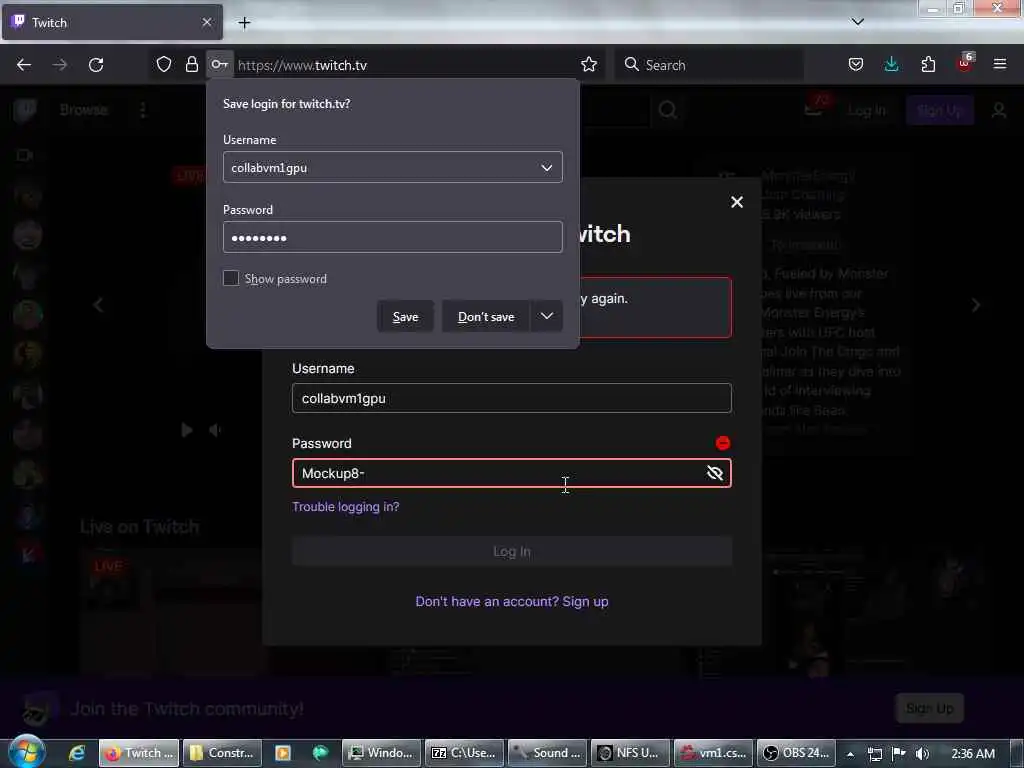Go to next carousel slide arrow
Screen dimensions: 1024x768
[x=976, y=305]
